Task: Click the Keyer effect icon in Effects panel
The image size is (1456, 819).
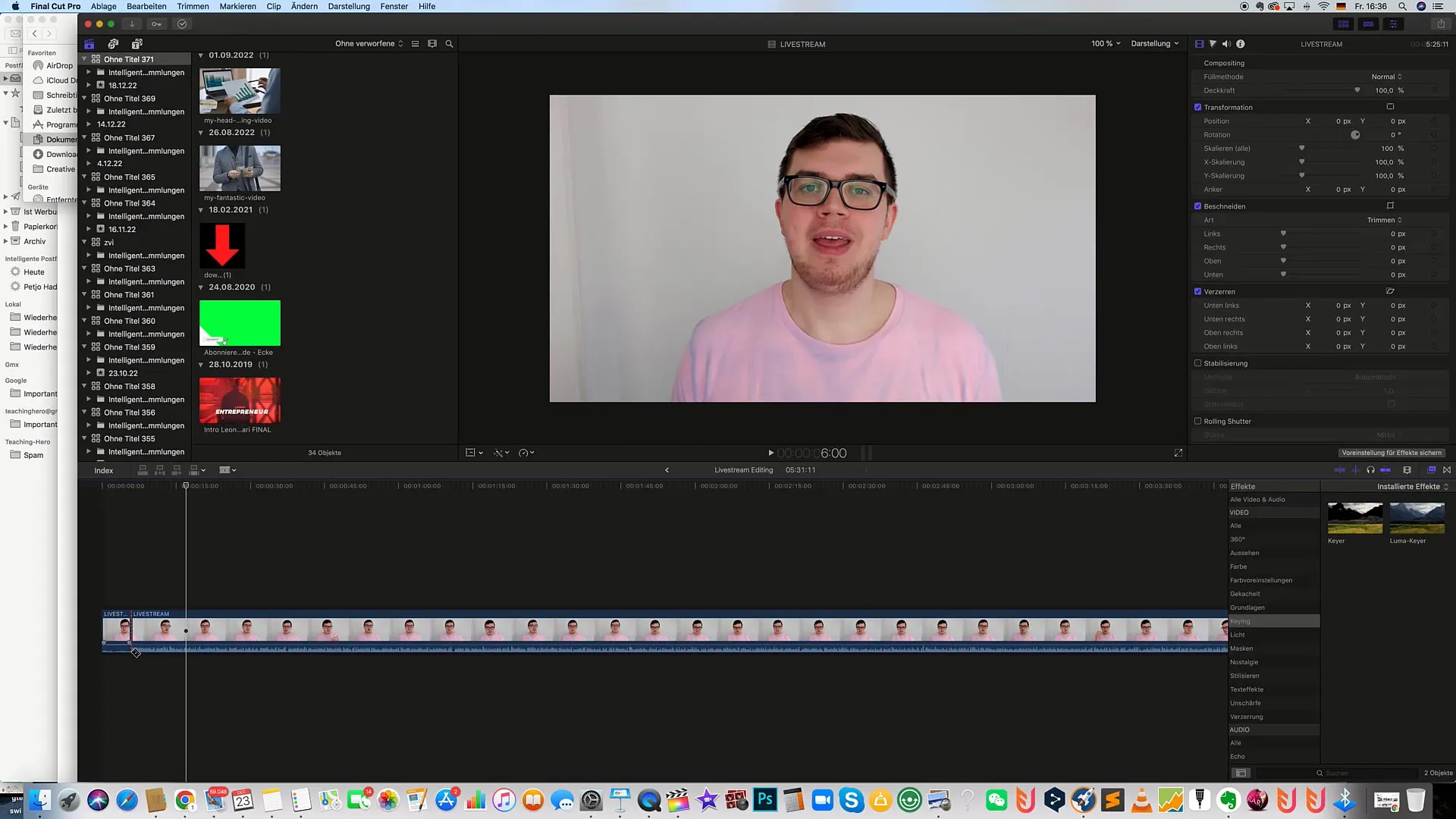Action: 1356,517
